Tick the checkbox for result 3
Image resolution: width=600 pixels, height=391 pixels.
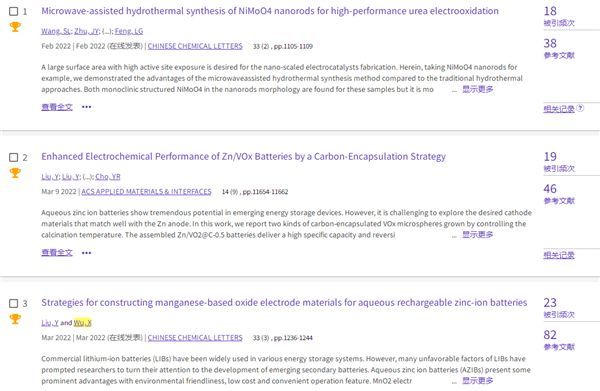click(13, 303)
